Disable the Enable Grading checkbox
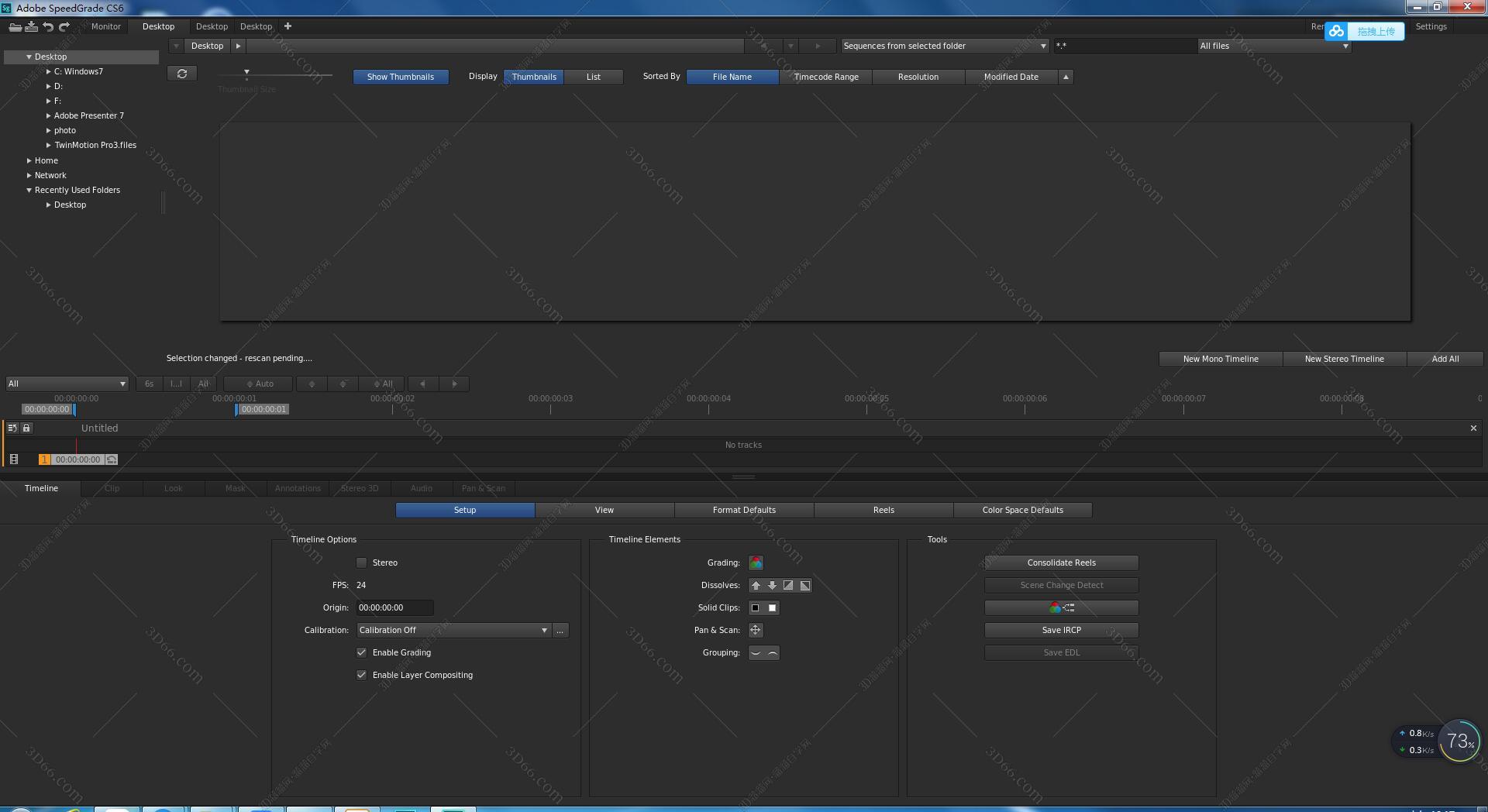This screenshot has width=1488, height=812. click(x=362, y=652)
